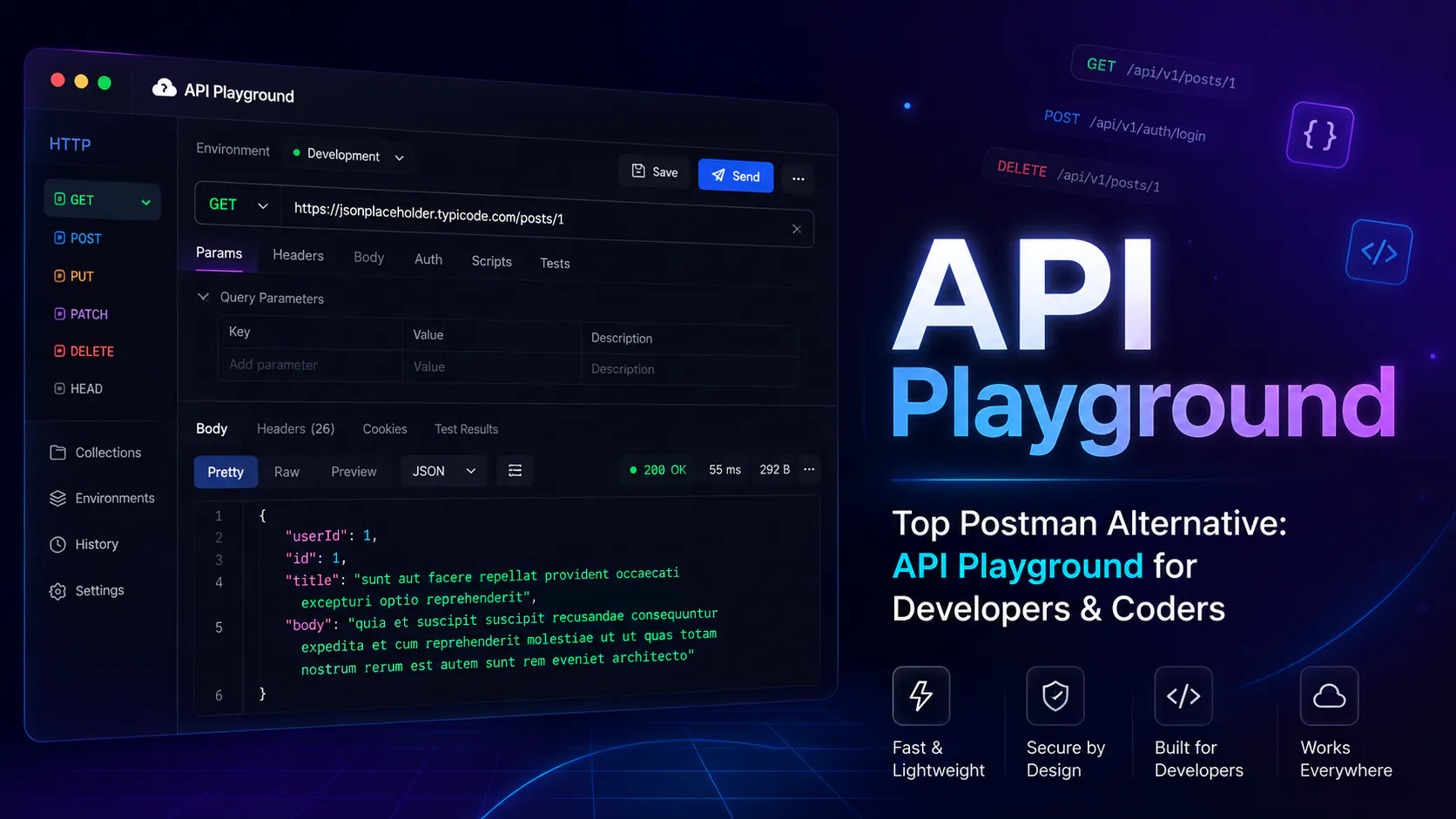Open the JSON format dropdown
This screenshot has height=819, width=1456.
click(x=443, y=471)
